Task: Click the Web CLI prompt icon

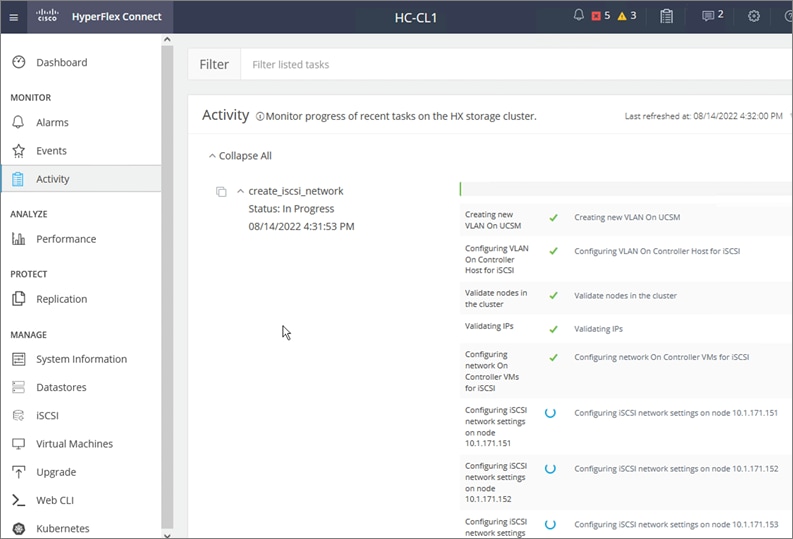Action: tap(18, 500)
